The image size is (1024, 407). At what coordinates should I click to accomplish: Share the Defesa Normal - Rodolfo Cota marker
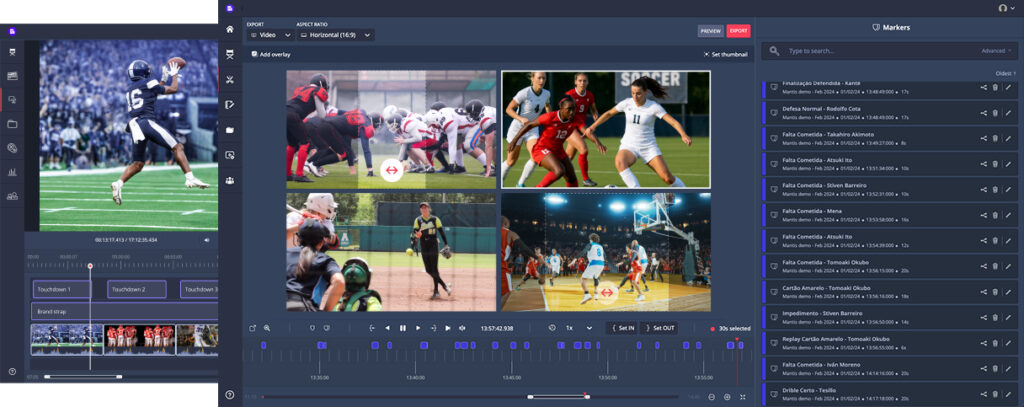point(983,112)
